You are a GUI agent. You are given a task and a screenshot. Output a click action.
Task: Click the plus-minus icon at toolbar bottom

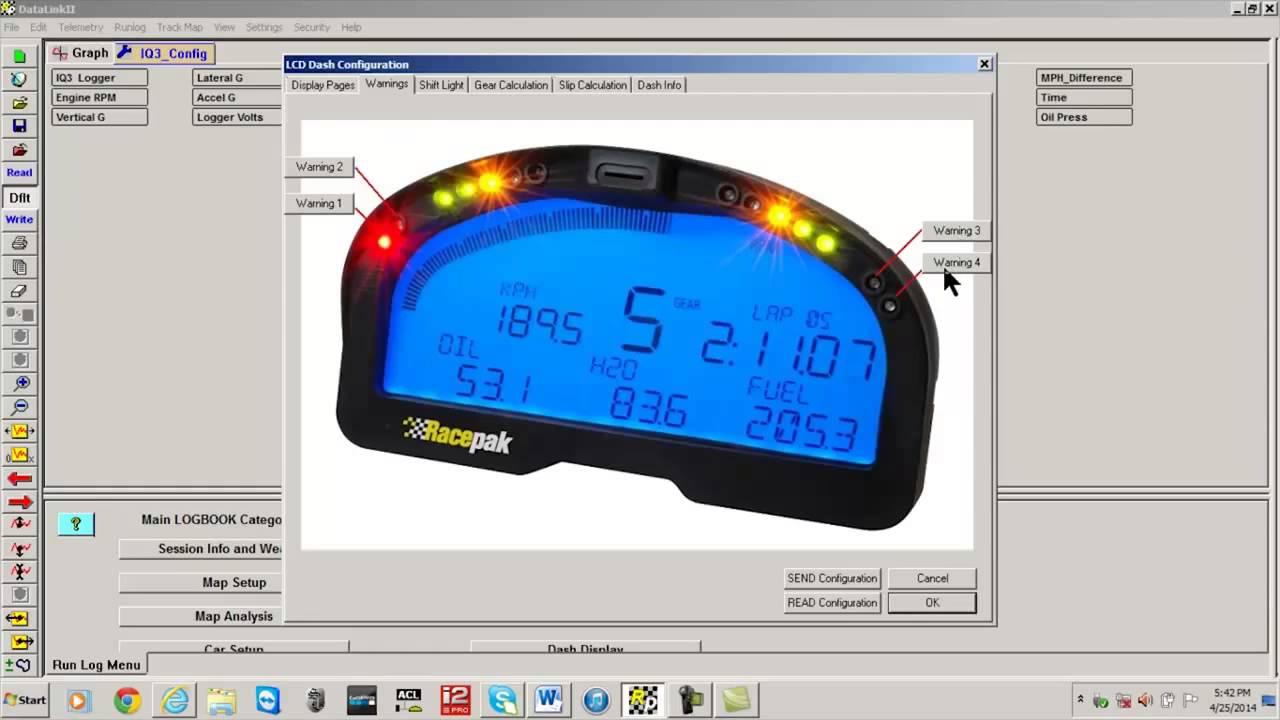[x=19, y=665]
